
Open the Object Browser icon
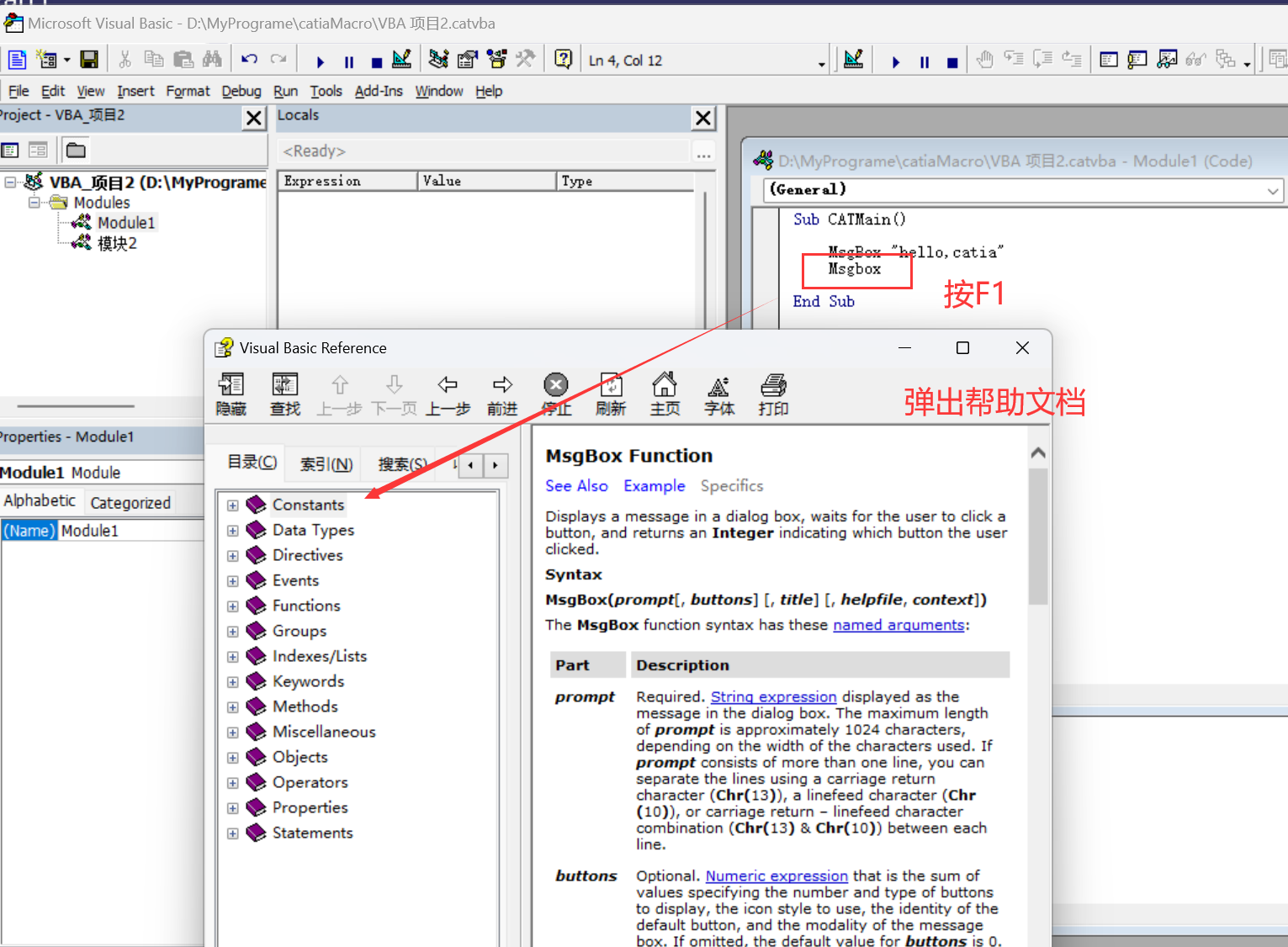pyautogui.click(x=497, y=60)
